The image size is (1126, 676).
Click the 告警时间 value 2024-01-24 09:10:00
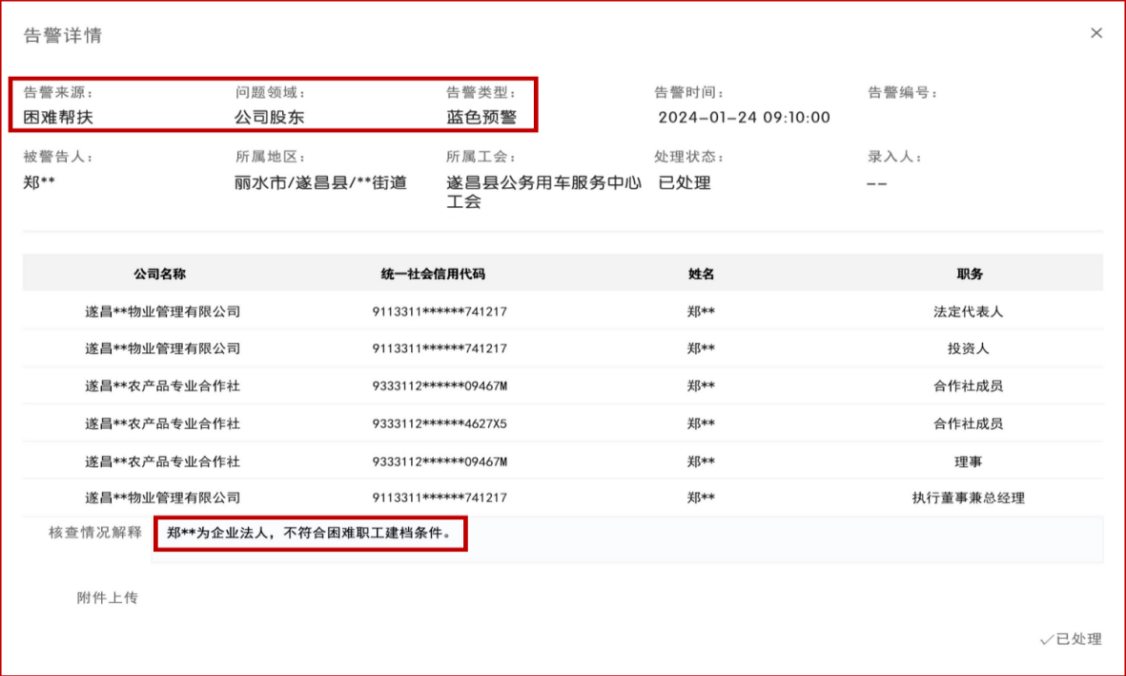click(744, 117)
